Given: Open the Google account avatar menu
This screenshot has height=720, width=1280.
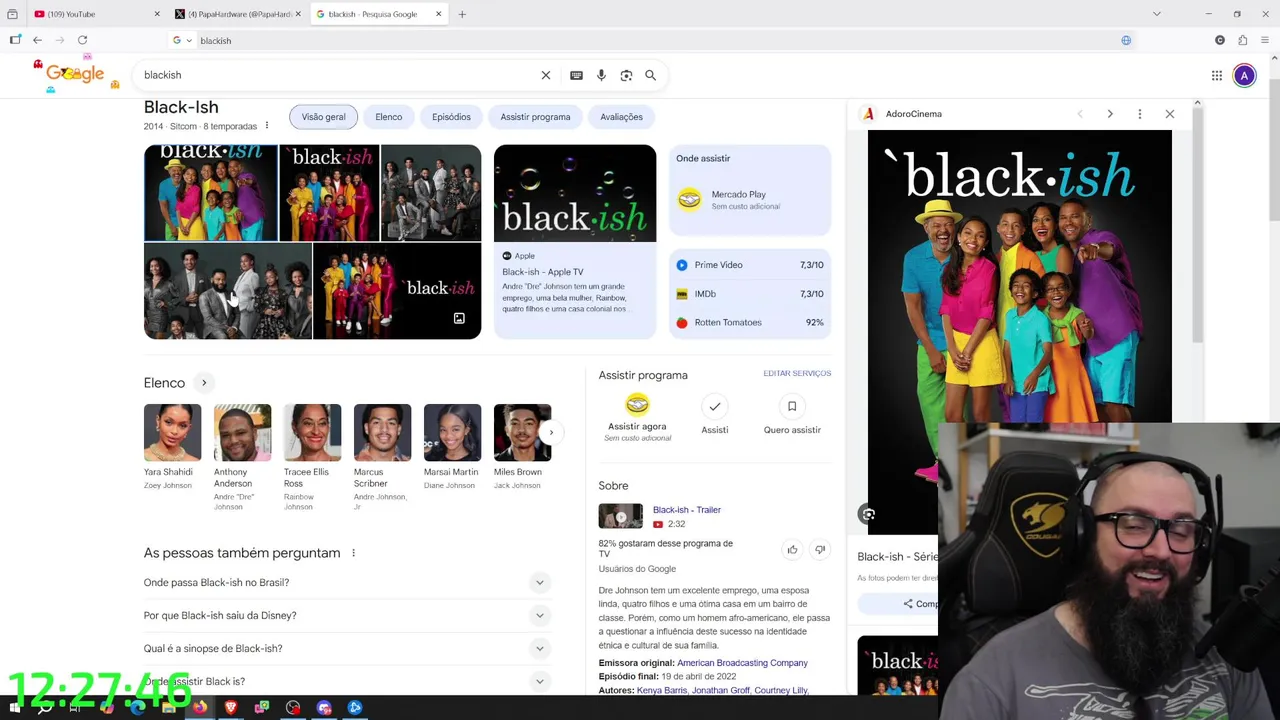Looking at the screenshot, I should (1244, 75).
